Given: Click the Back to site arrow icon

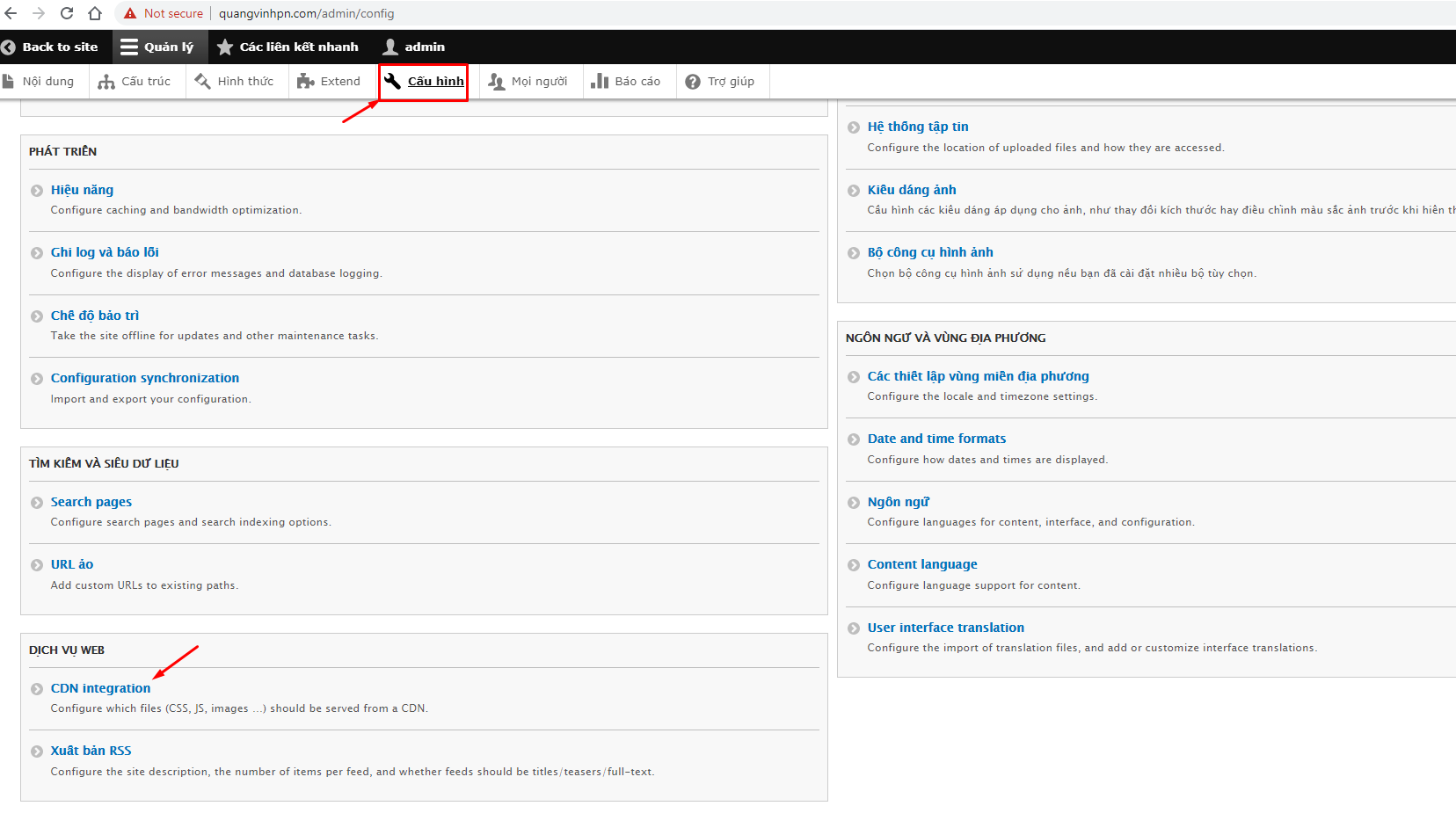Looking at the screenshot, I should (9, 47).
